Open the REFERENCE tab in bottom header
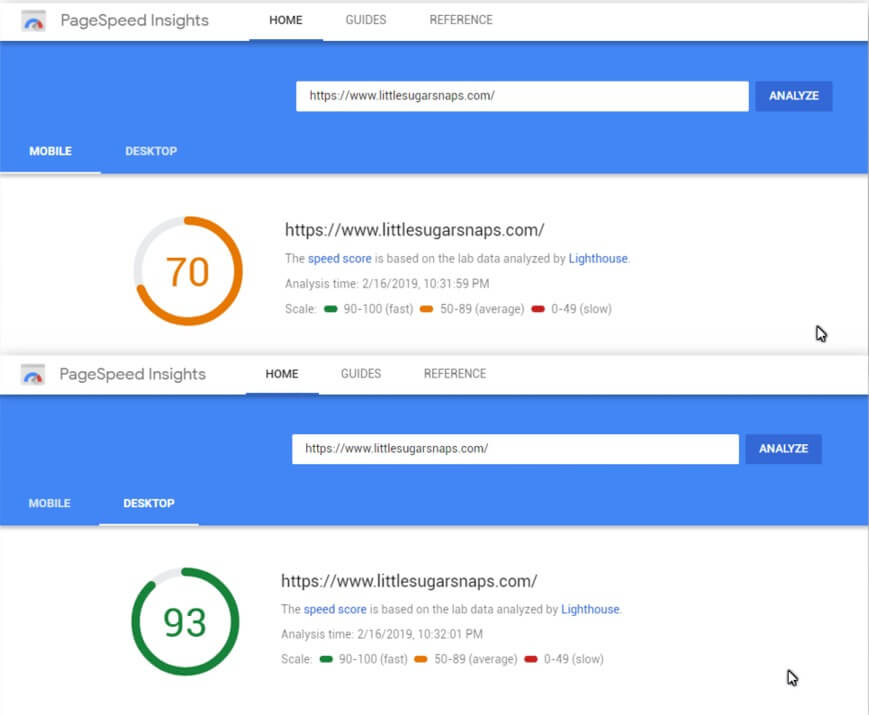Viewport: 869px width, 715px height. 455,374
